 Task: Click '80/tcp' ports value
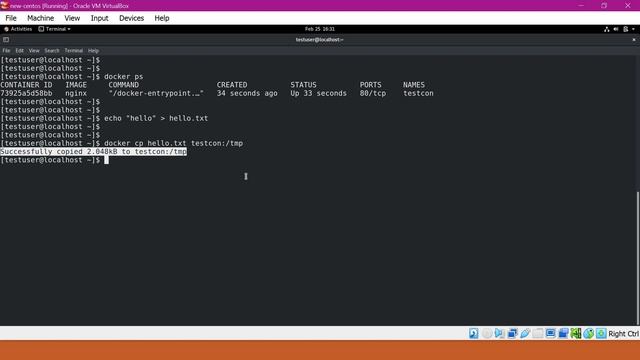pyautogui.click(x=373, y=93)
